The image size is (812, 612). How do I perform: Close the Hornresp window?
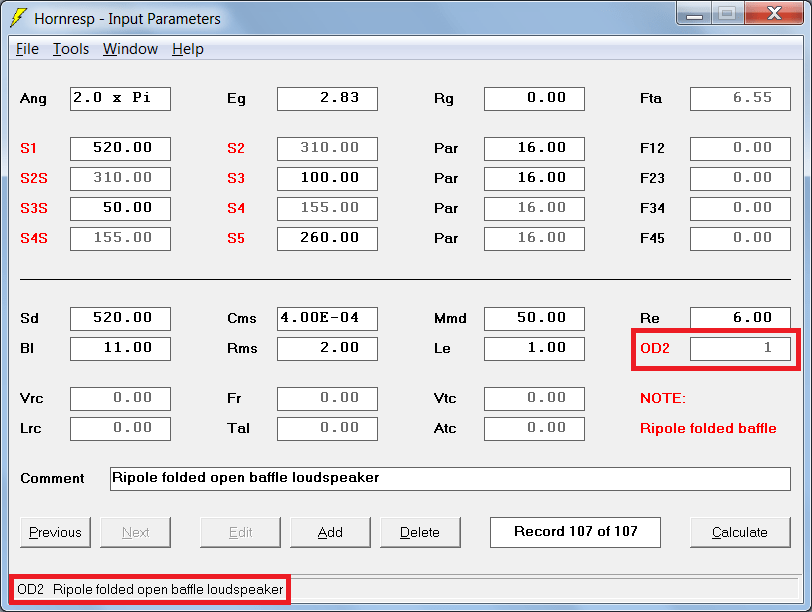tap(774, 14)
